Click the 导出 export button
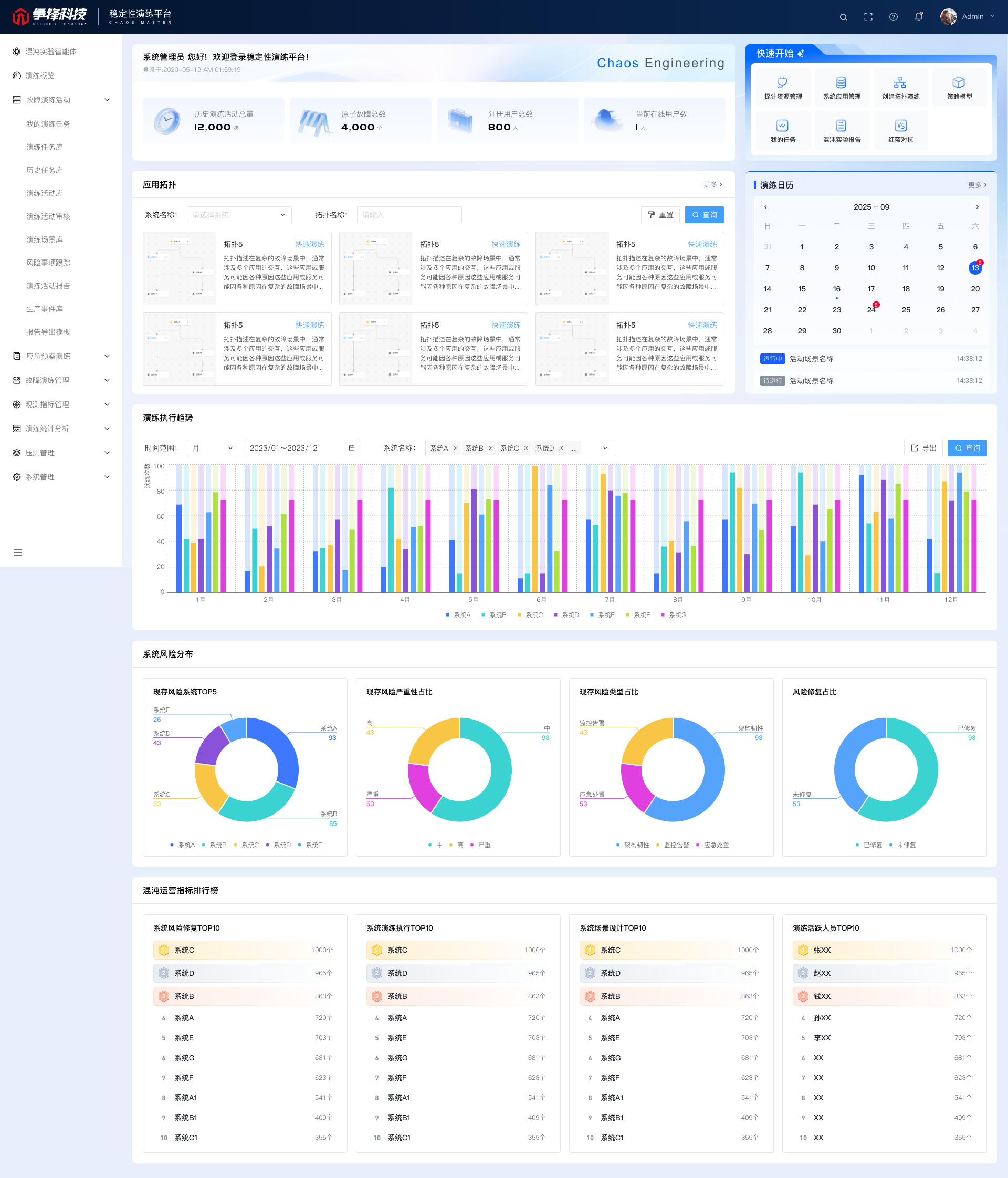The width and height of the screenshot is (1008, 1178). pos(923,448)
